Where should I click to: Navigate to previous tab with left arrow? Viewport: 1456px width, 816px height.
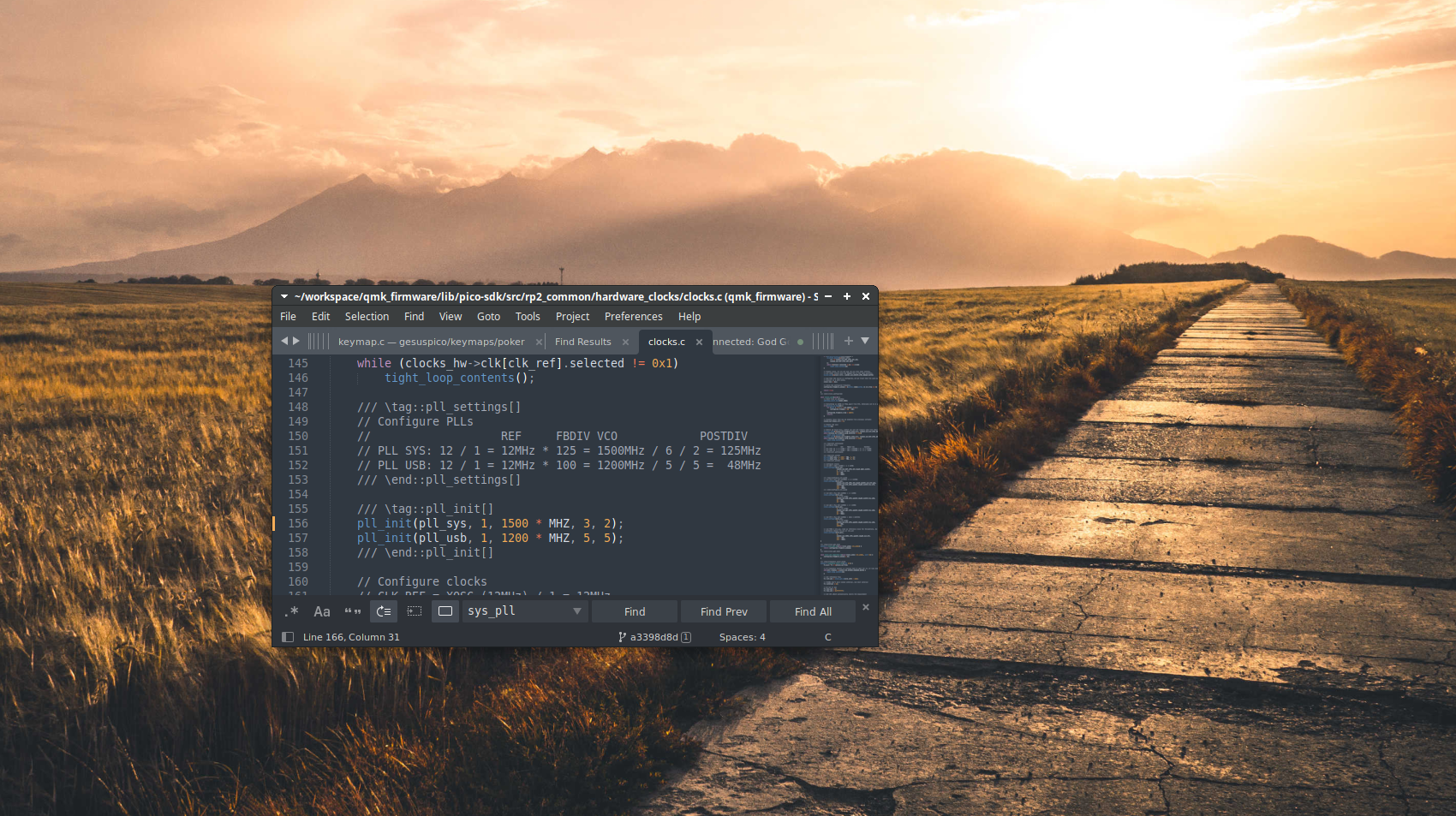(284, 341)
